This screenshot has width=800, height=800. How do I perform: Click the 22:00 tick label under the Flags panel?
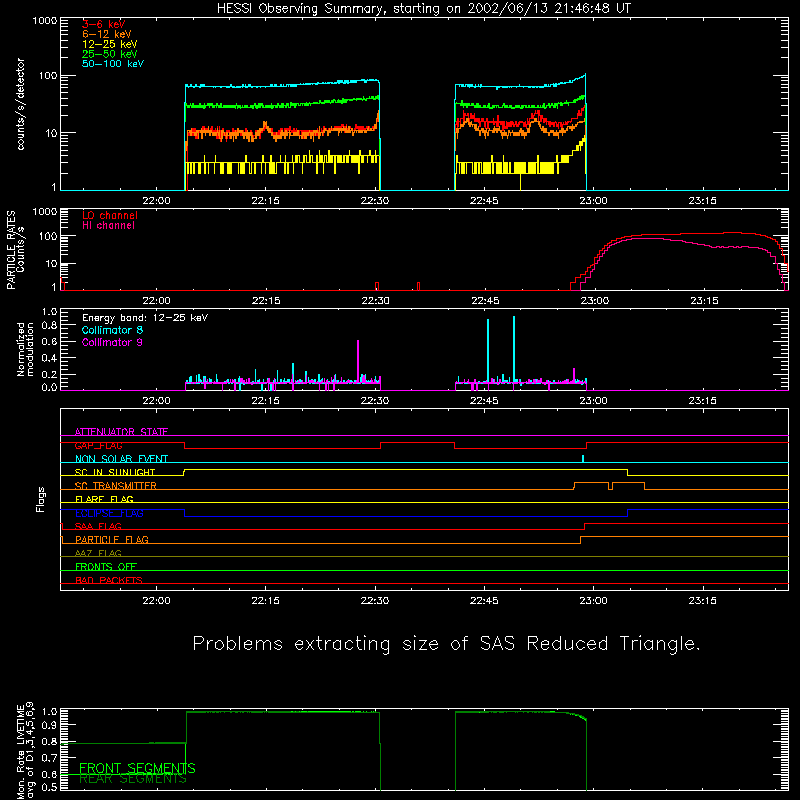[156, 601]
